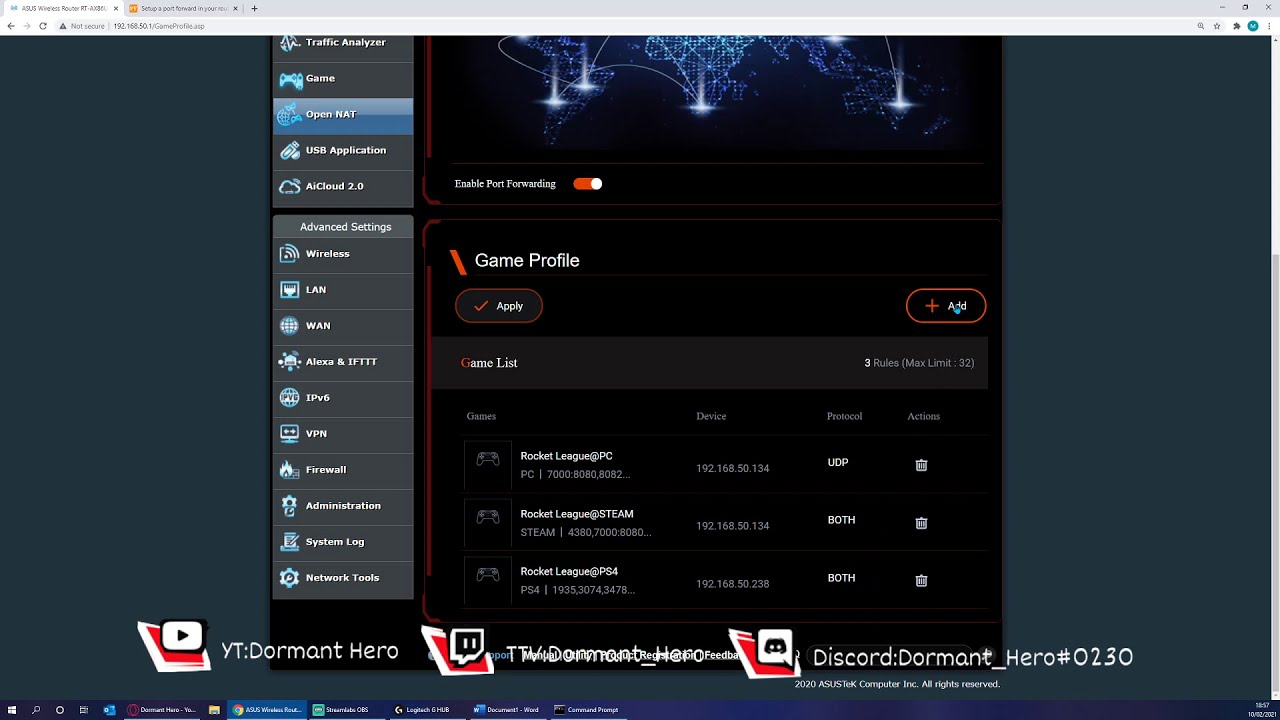
Task: Delete the Rocket League@PS4 rule
Action: click(x=921, y=581)
